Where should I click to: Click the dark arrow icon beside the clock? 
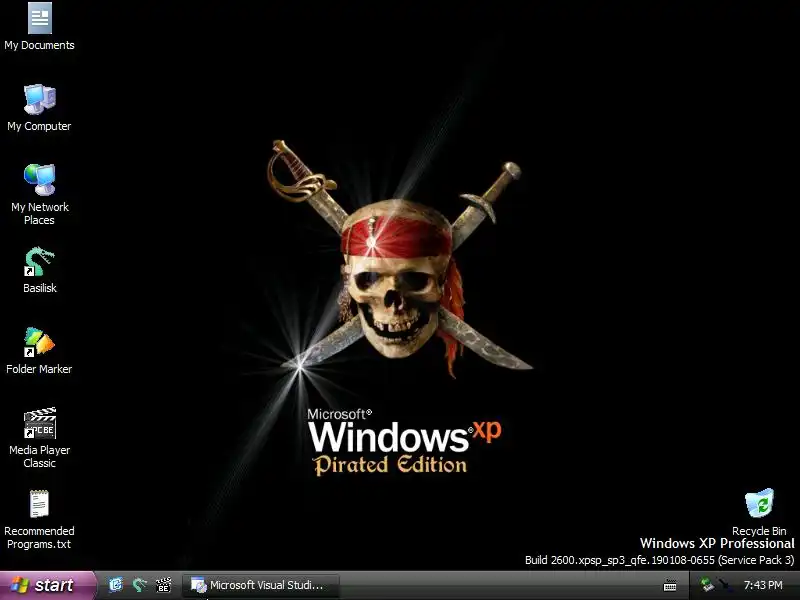click(x=724, y=584)
